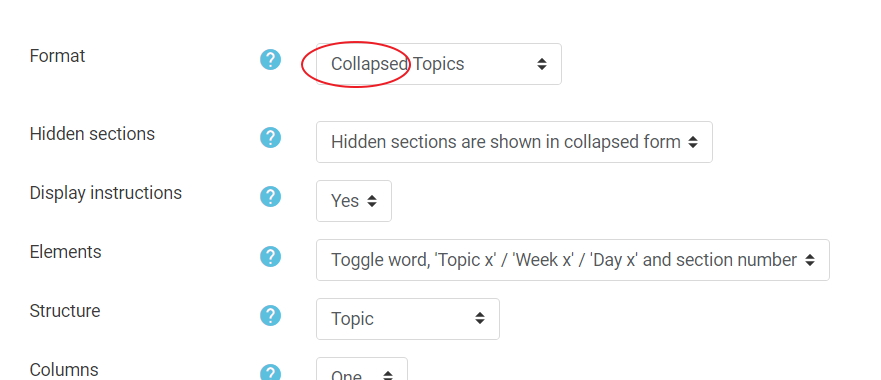Image resolution: width=881 pixels, height=380 pixels.
Task: Open the Collapsed Topics format dropdown
Action: click(x=439, y=64)
